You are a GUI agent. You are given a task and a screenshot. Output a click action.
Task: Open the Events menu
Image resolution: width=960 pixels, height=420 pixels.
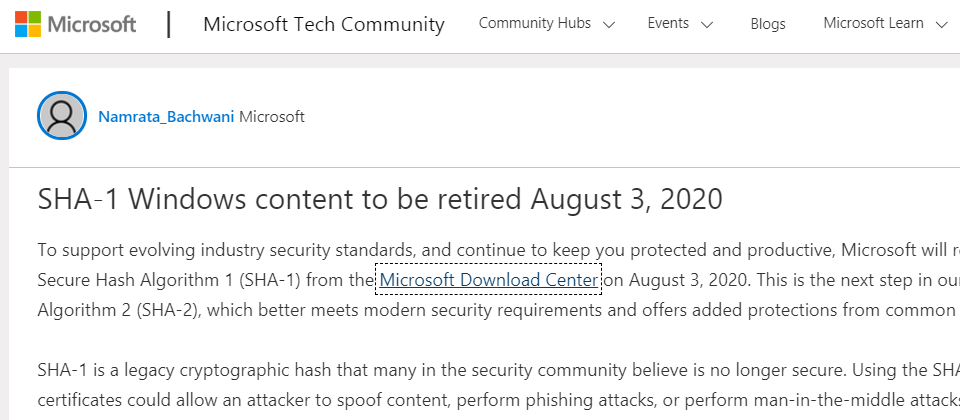pos(668,23)
